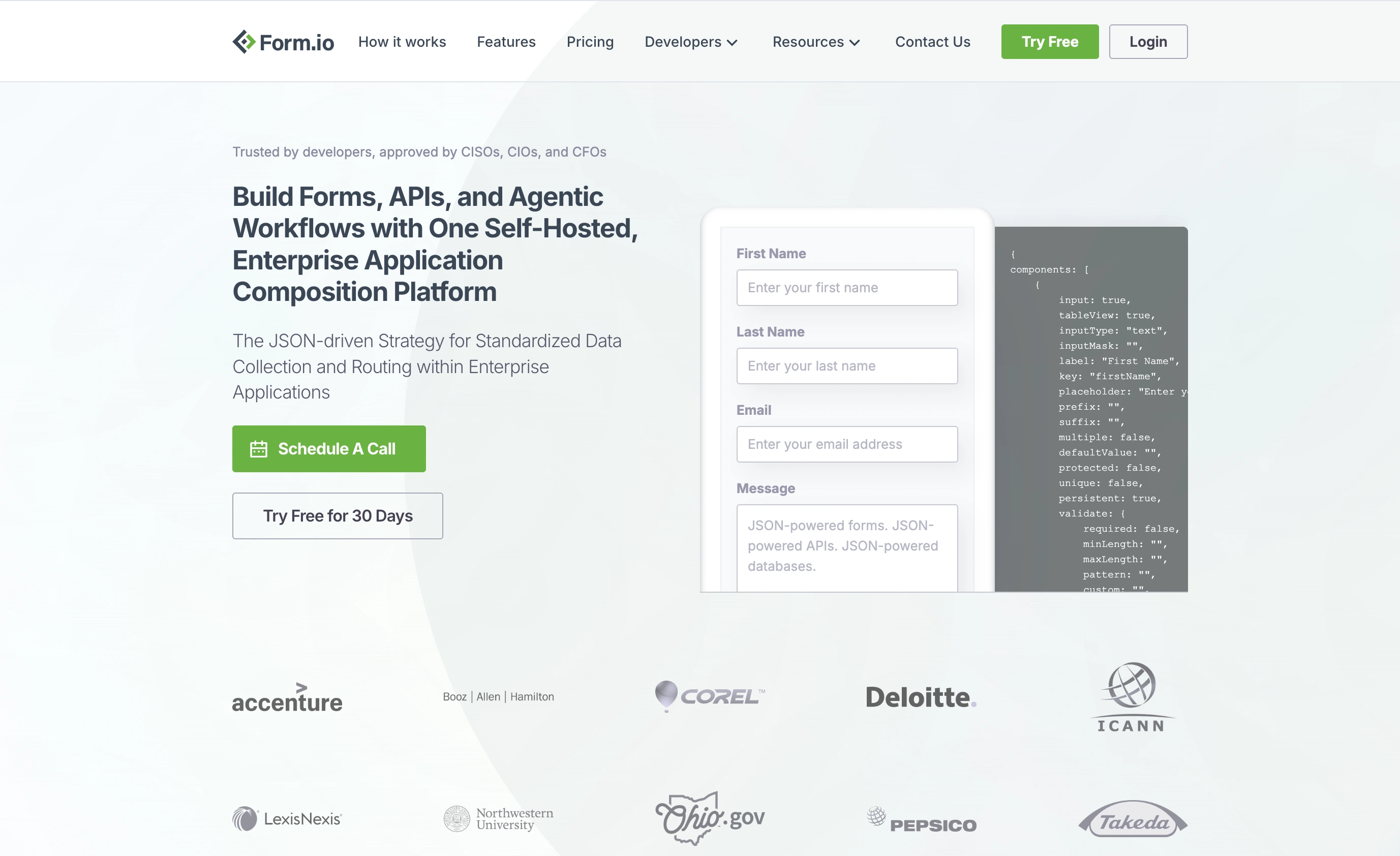Screen dimensions: 1400x856
Task: Go to the Features menu item
Action: coord(506,42)
